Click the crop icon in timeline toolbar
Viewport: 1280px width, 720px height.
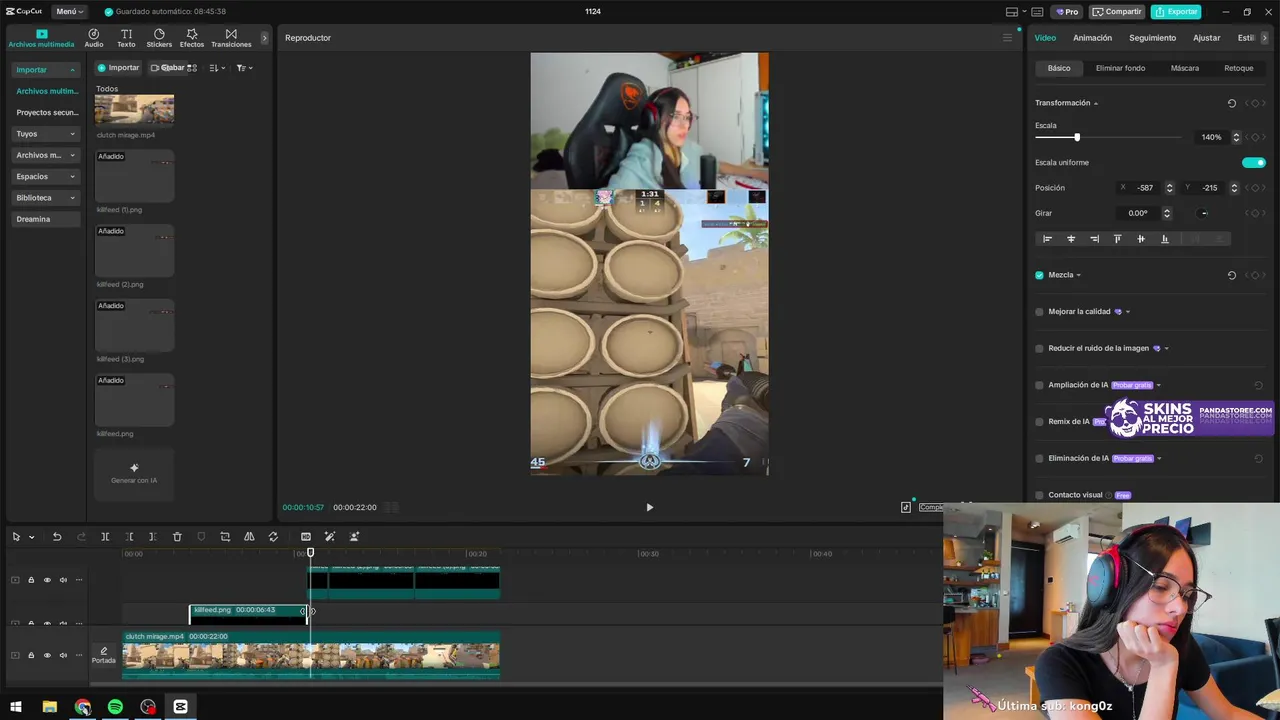pyautogui.click(x=225, y=537)
